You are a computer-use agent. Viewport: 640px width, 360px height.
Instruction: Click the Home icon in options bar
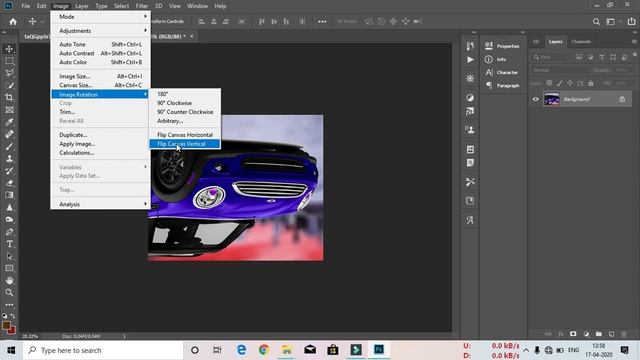pos(13,22)
